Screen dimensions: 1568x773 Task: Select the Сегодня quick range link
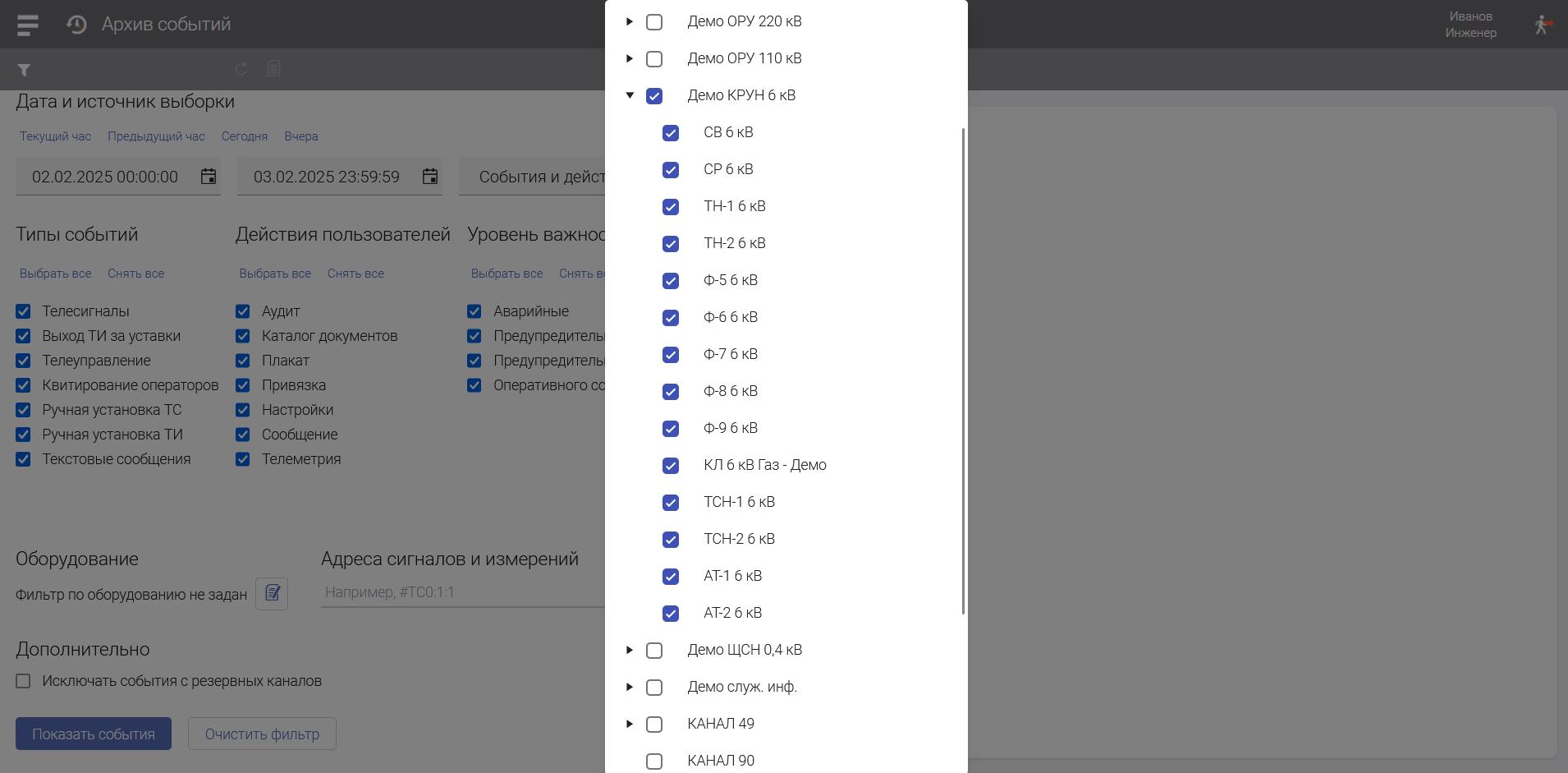pos(244,136)
